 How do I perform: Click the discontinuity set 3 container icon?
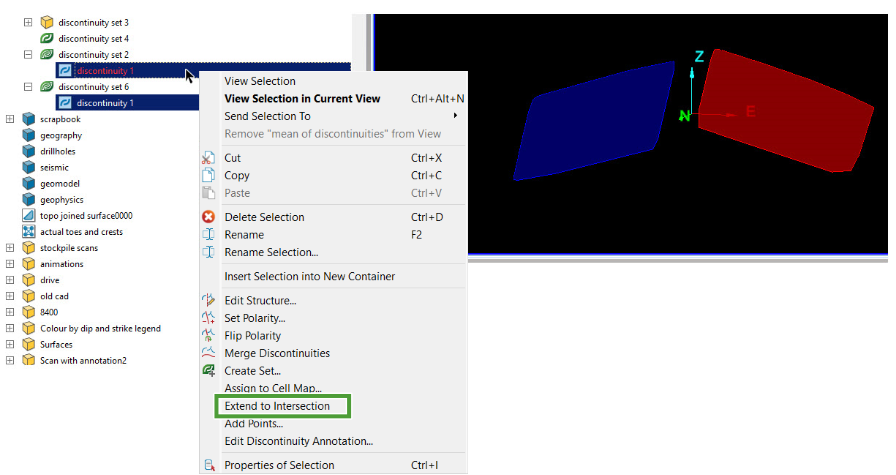pos(47,22)
